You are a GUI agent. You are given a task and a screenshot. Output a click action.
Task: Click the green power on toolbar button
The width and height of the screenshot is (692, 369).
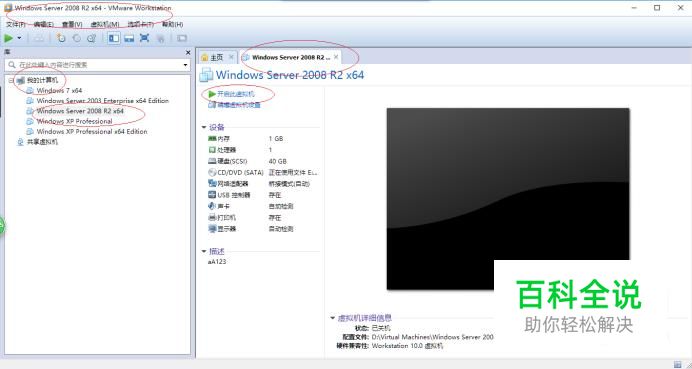(x=8, y=38)
